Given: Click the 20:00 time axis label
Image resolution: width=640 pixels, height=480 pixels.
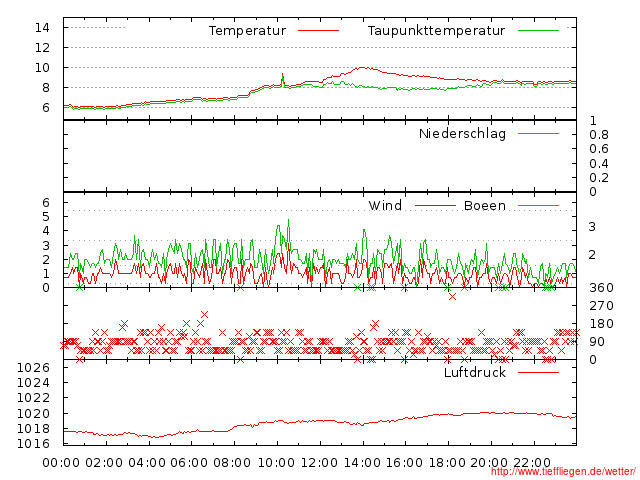Looking at the screenshot, I should tap(489, 463).
